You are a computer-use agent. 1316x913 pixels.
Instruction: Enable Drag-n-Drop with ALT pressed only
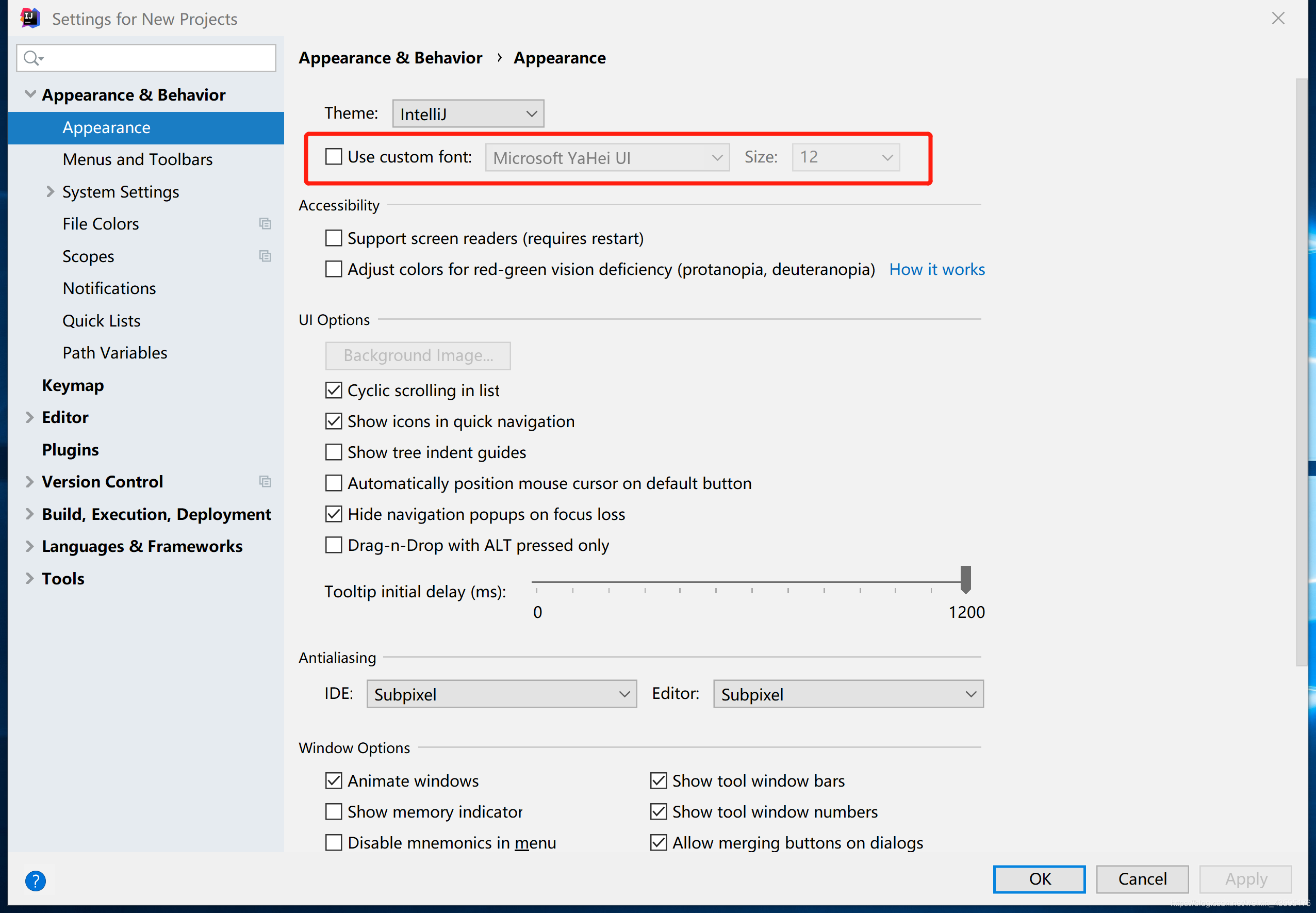[334, 544]
